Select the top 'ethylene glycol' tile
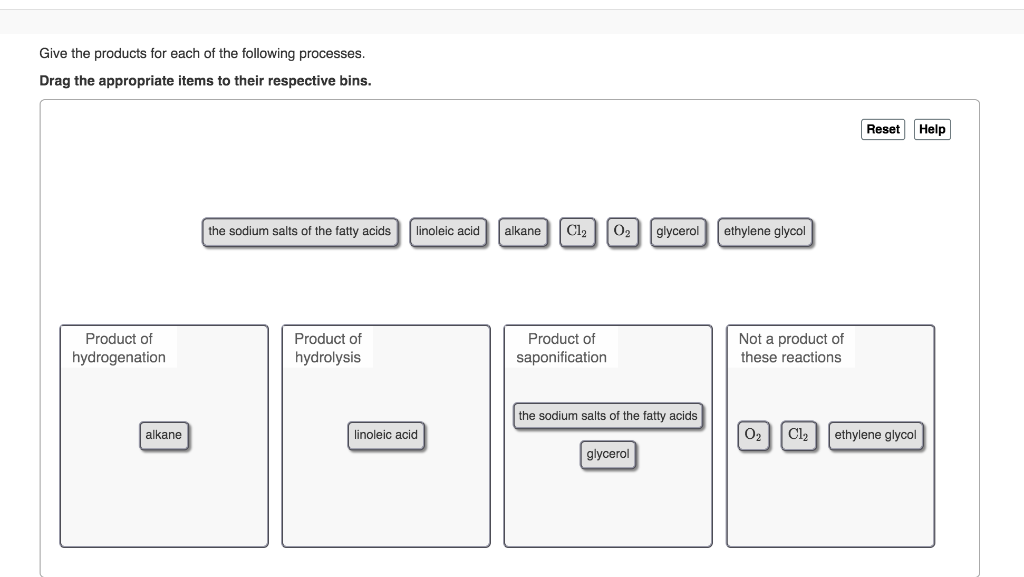Screen dimensions: 1024x577 click(765, 231)
